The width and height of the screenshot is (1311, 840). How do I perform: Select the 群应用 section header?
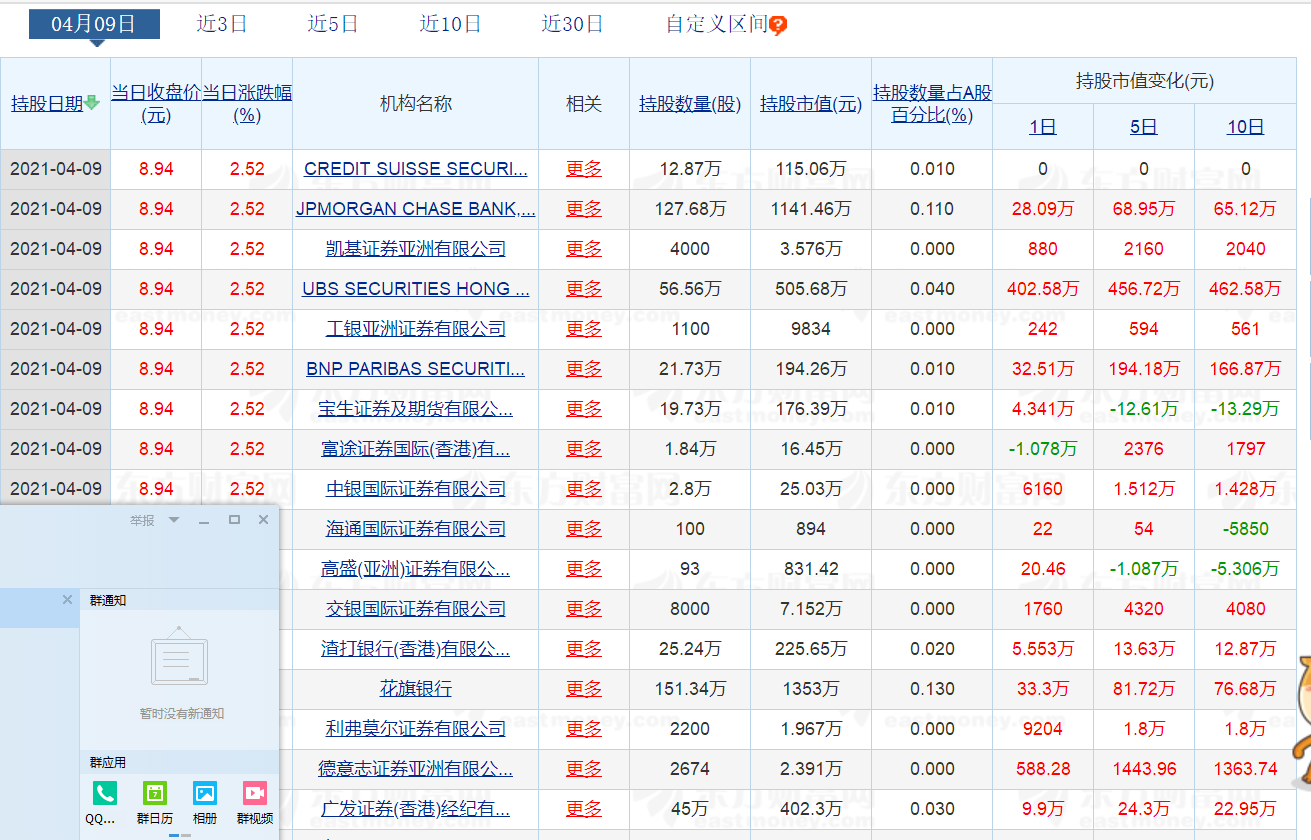click(x=108, y=763)
